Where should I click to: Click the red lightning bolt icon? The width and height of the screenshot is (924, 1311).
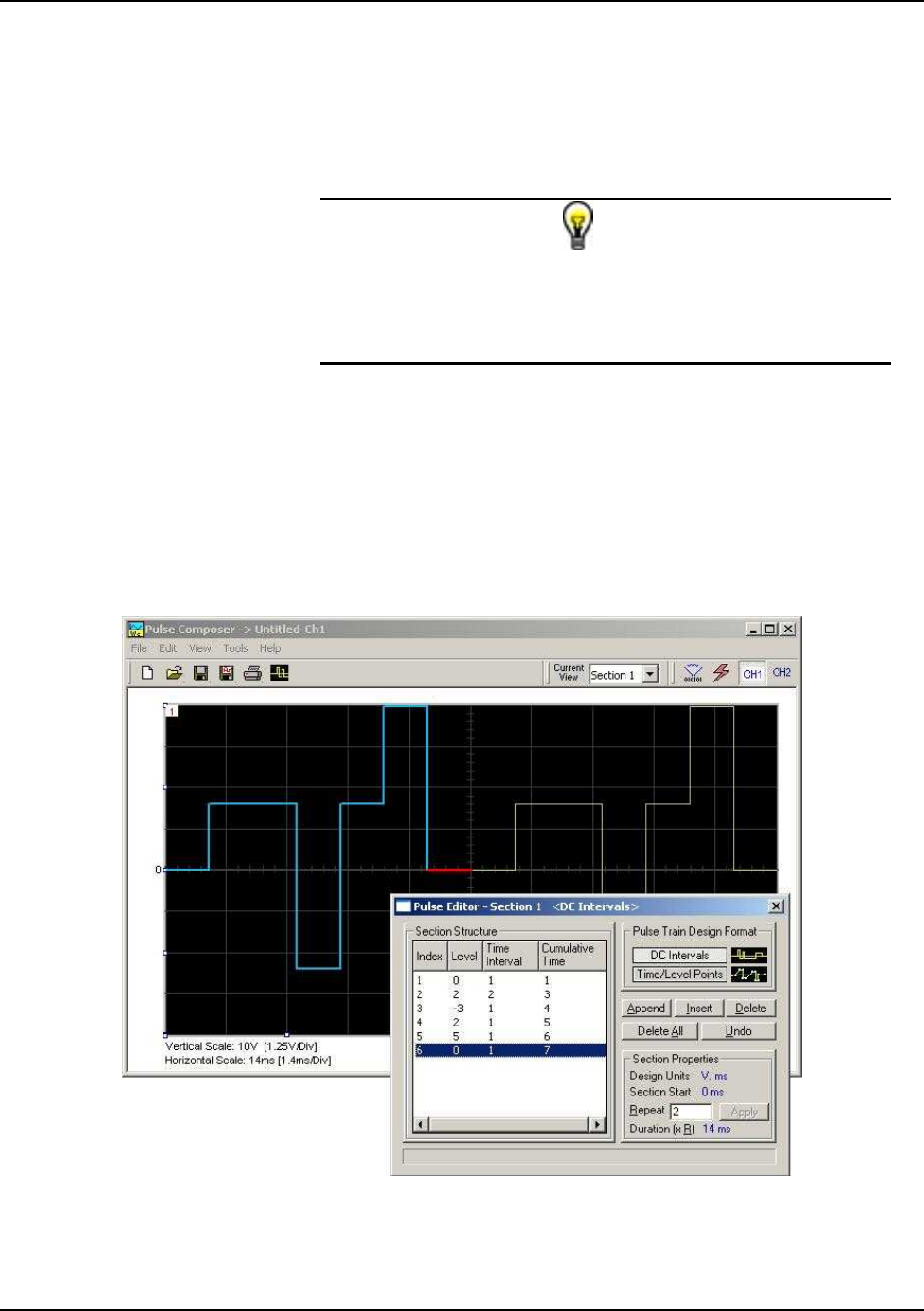tap(721, 673)
